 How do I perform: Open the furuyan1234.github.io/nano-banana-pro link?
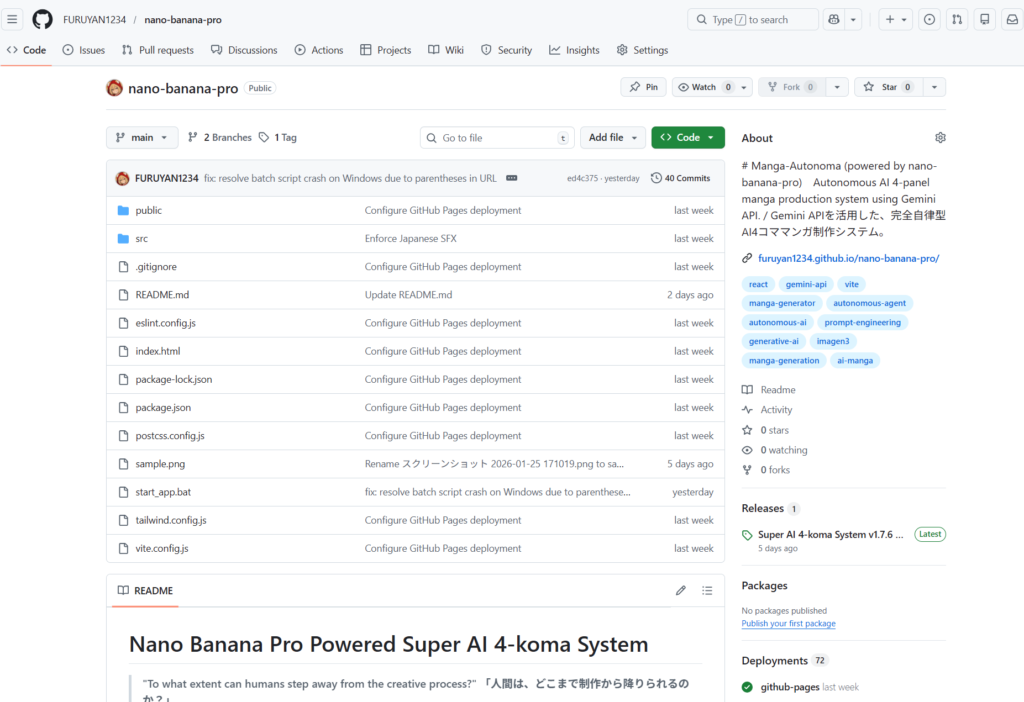[x=847, y=258]
